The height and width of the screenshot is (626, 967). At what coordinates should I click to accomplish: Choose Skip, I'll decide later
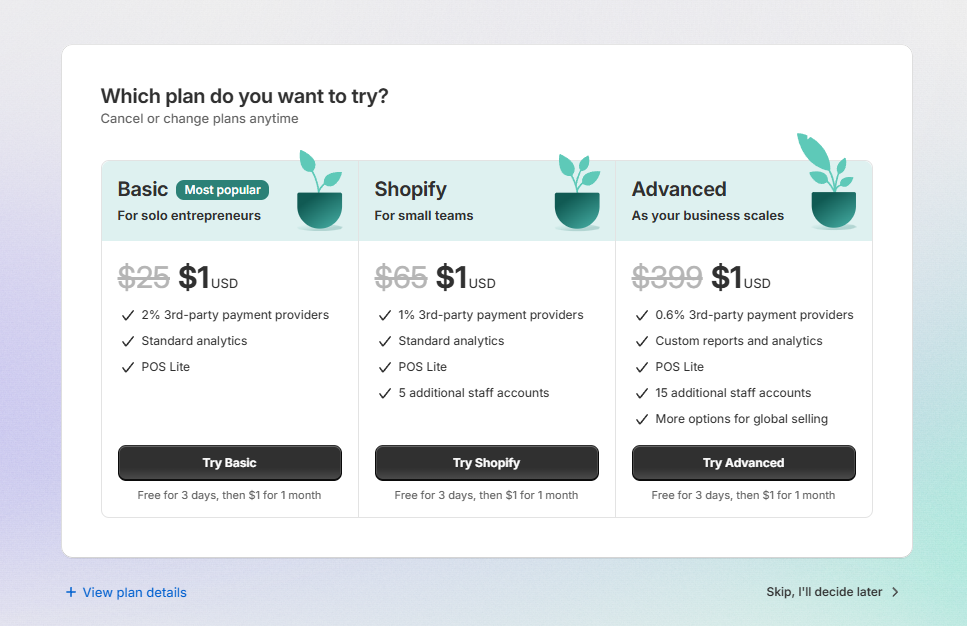(823, 592)
